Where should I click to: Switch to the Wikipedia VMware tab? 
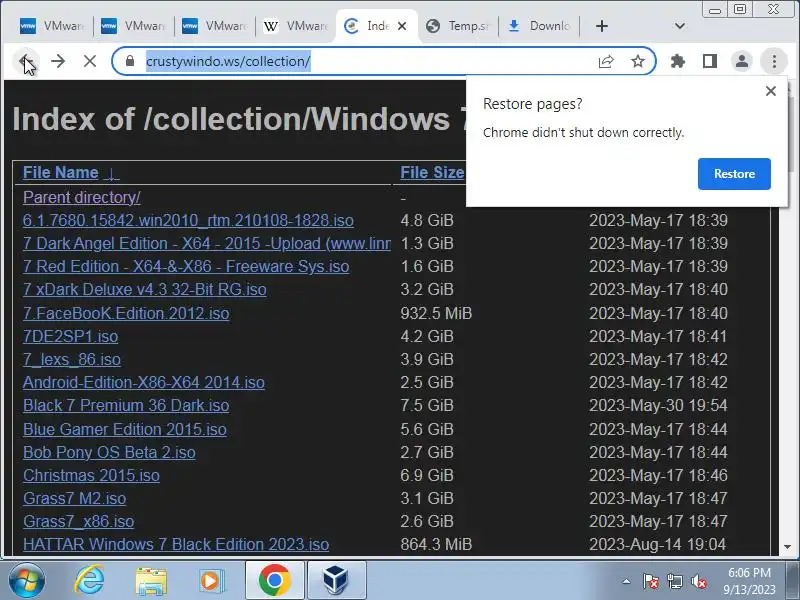(295, 26)
